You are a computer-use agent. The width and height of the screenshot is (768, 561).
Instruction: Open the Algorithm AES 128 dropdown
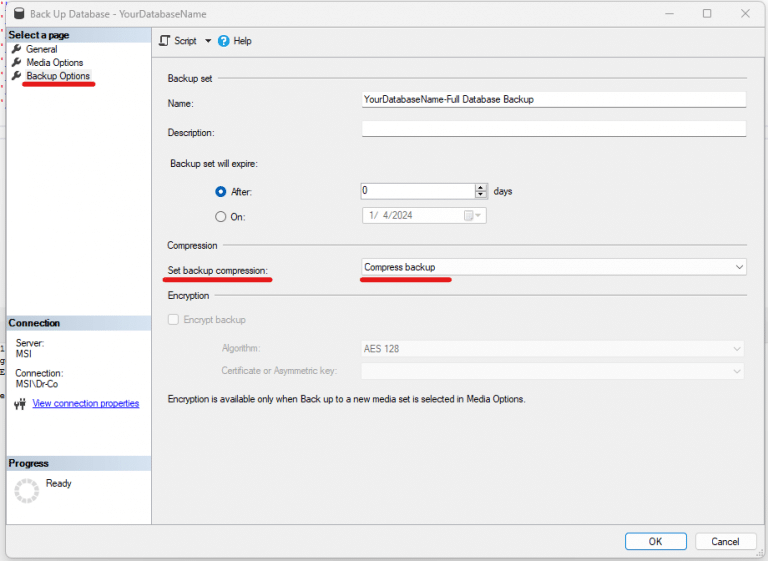click(x=737, y=349)
